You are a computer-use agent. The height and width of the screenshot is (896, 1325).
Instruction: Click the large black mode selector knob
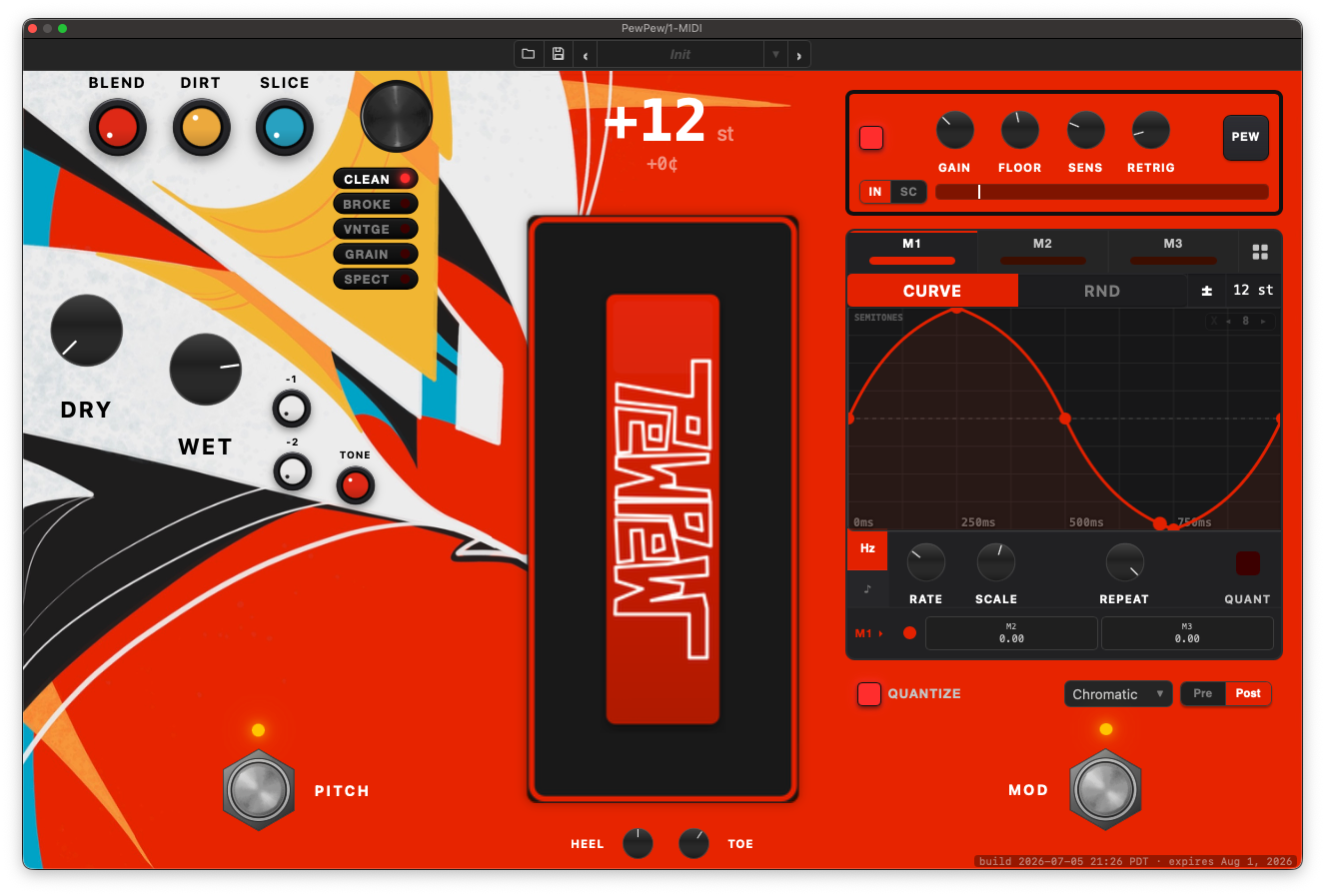click(397, 116)
